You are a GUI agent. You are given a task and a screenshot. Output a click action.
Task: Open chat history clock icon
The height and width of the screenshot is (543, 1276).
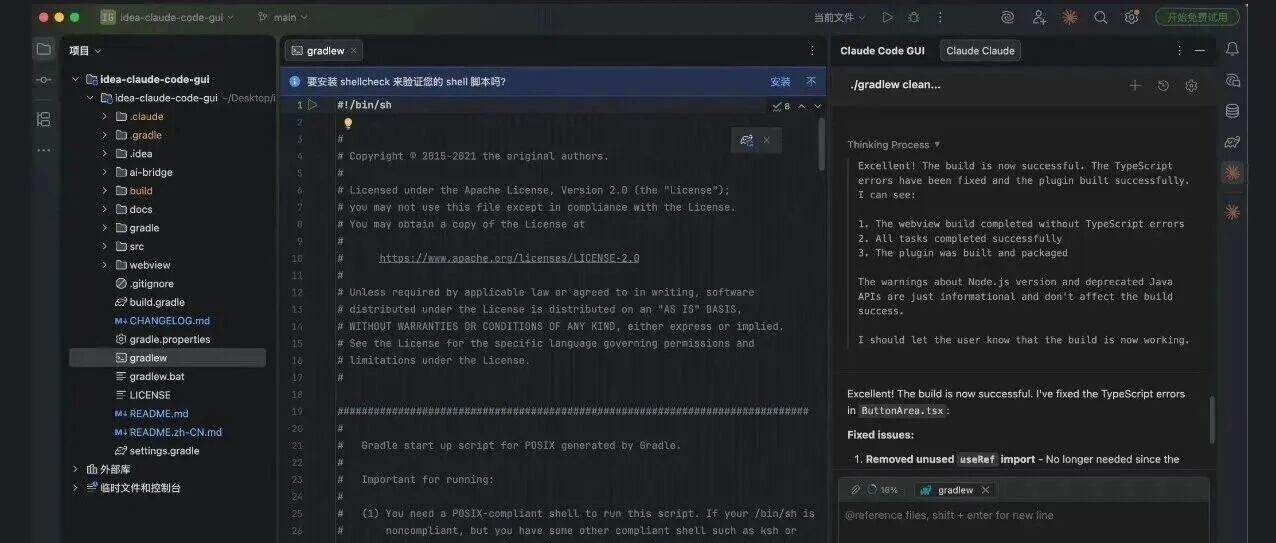tap(1163, 86)
